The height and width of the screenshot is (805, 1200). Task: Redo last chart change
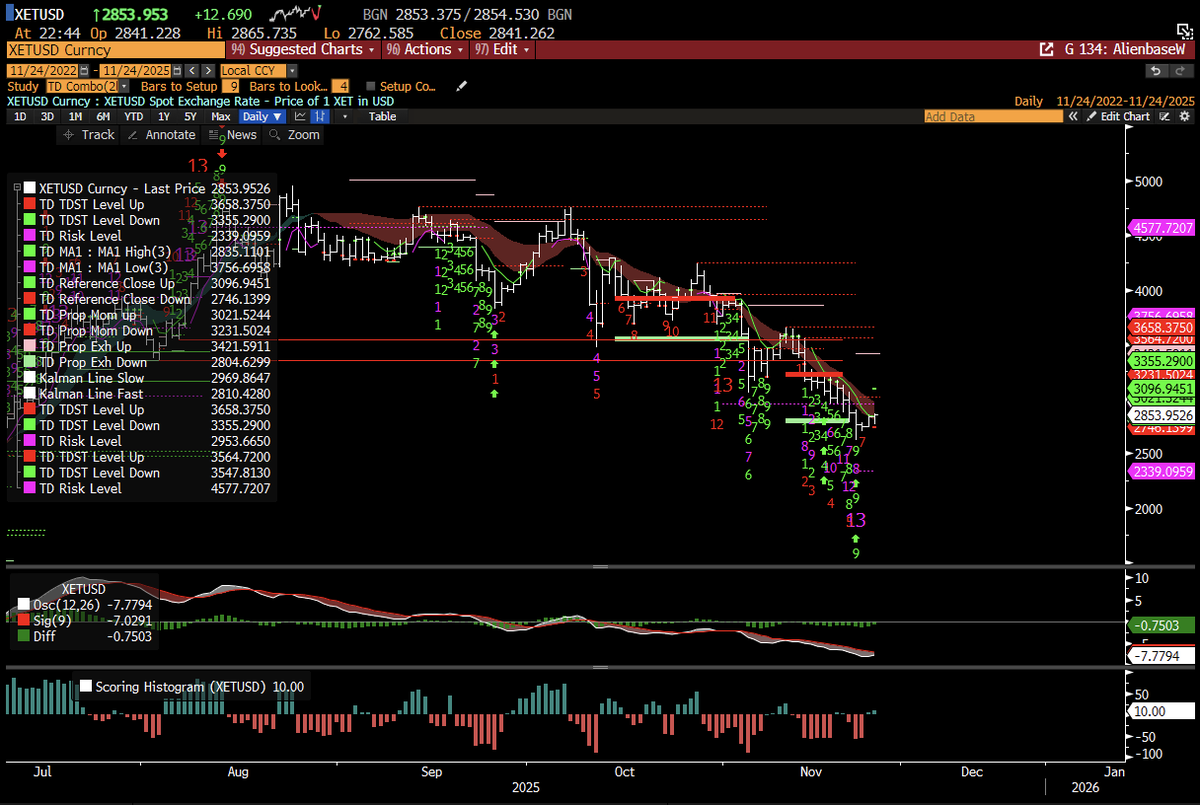[1181, 71]
